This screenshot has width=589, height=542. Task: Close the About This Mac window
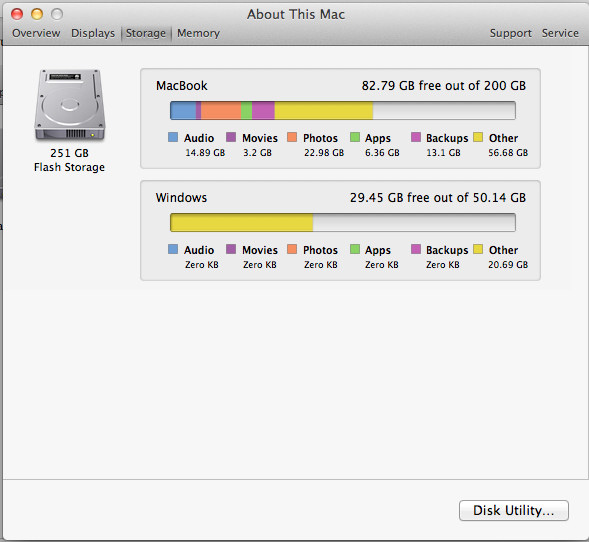pos(17,14)
